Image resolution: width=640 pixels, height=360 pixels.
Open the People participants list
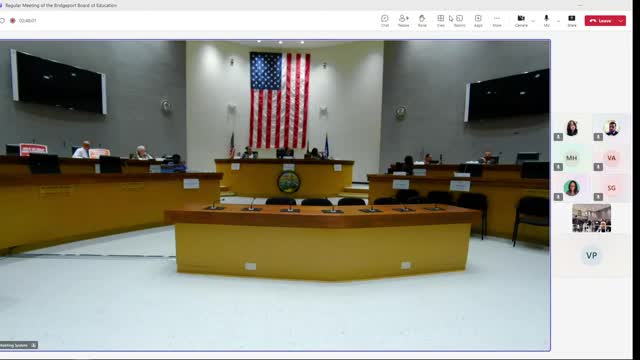point(403,21)
